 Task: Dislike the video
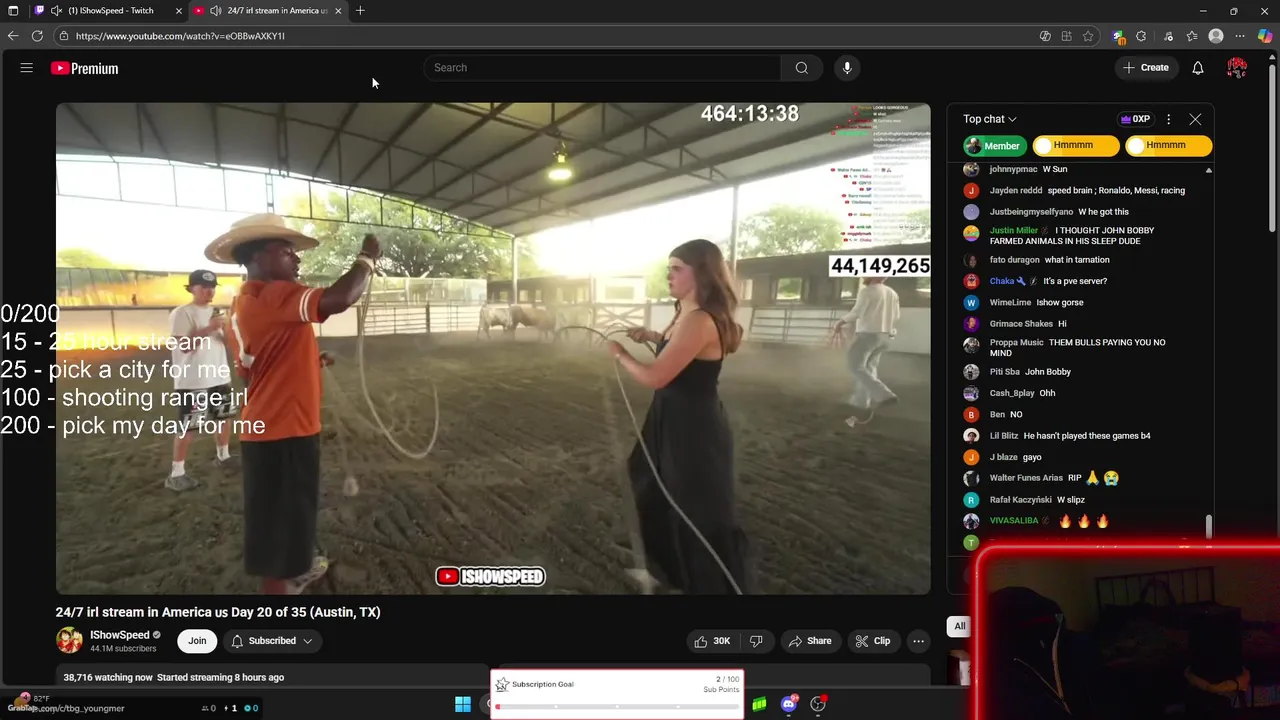(756, 641)
